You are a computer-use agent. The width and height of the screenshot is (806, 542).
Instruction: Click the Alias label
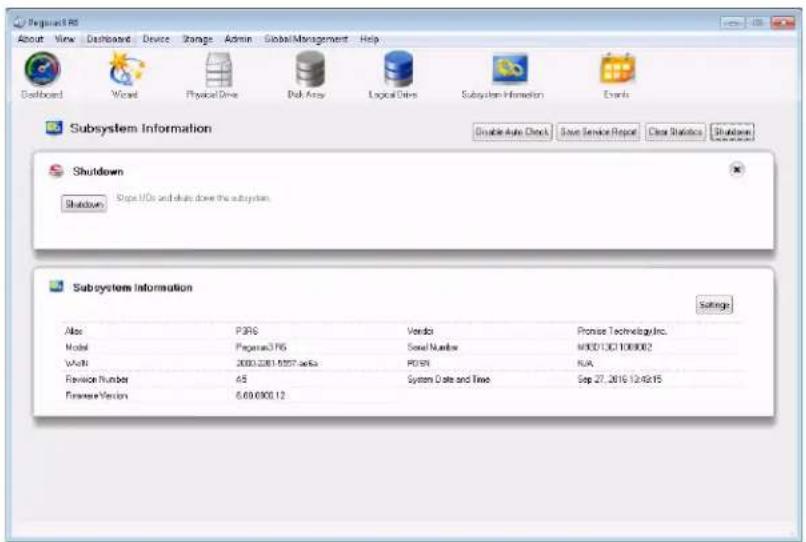(x=74, y=331)
